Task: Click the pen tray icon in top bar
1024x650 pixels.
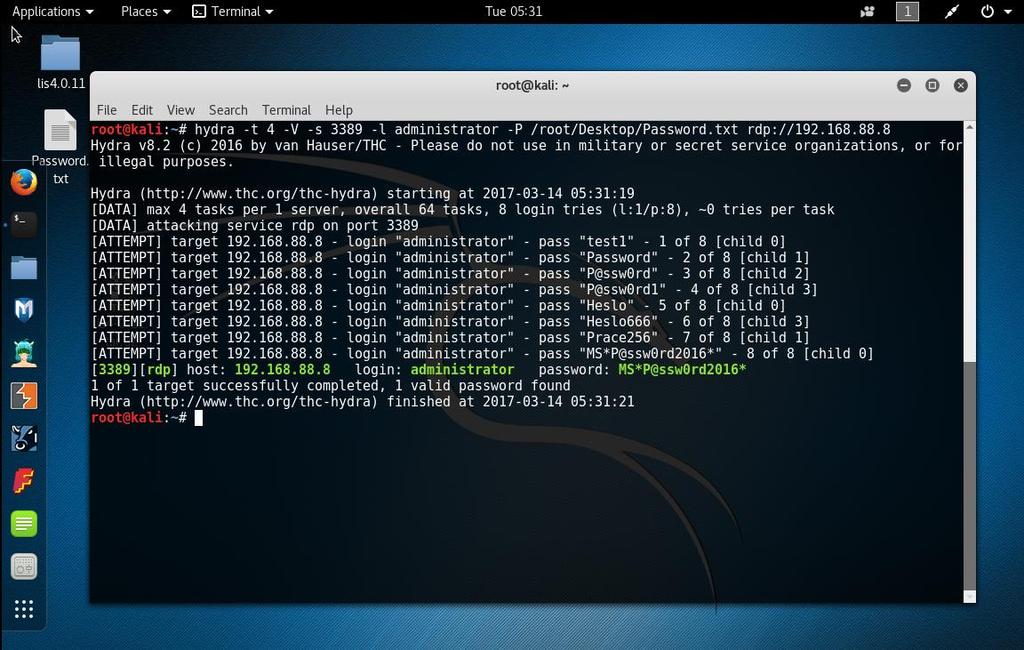Action: [x=952, y=11]
